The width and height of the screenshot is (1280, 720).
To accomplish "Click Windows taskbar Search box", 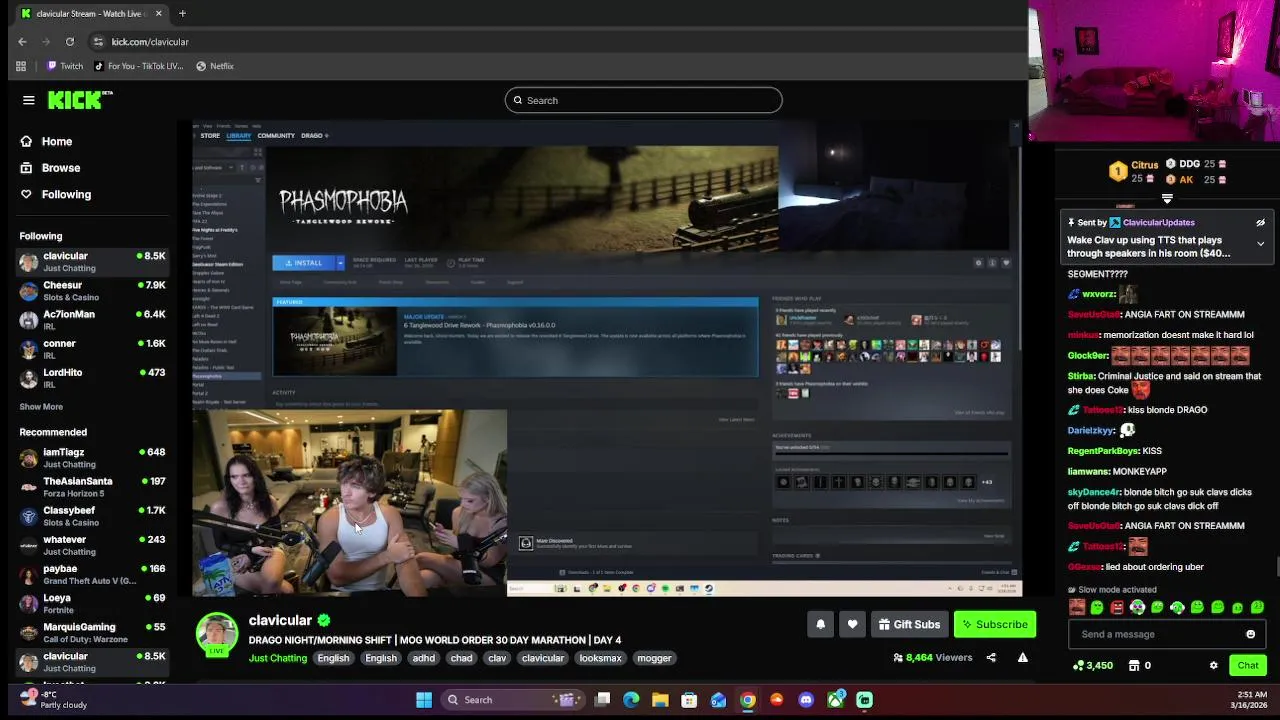I will click(x=513, y=700).
